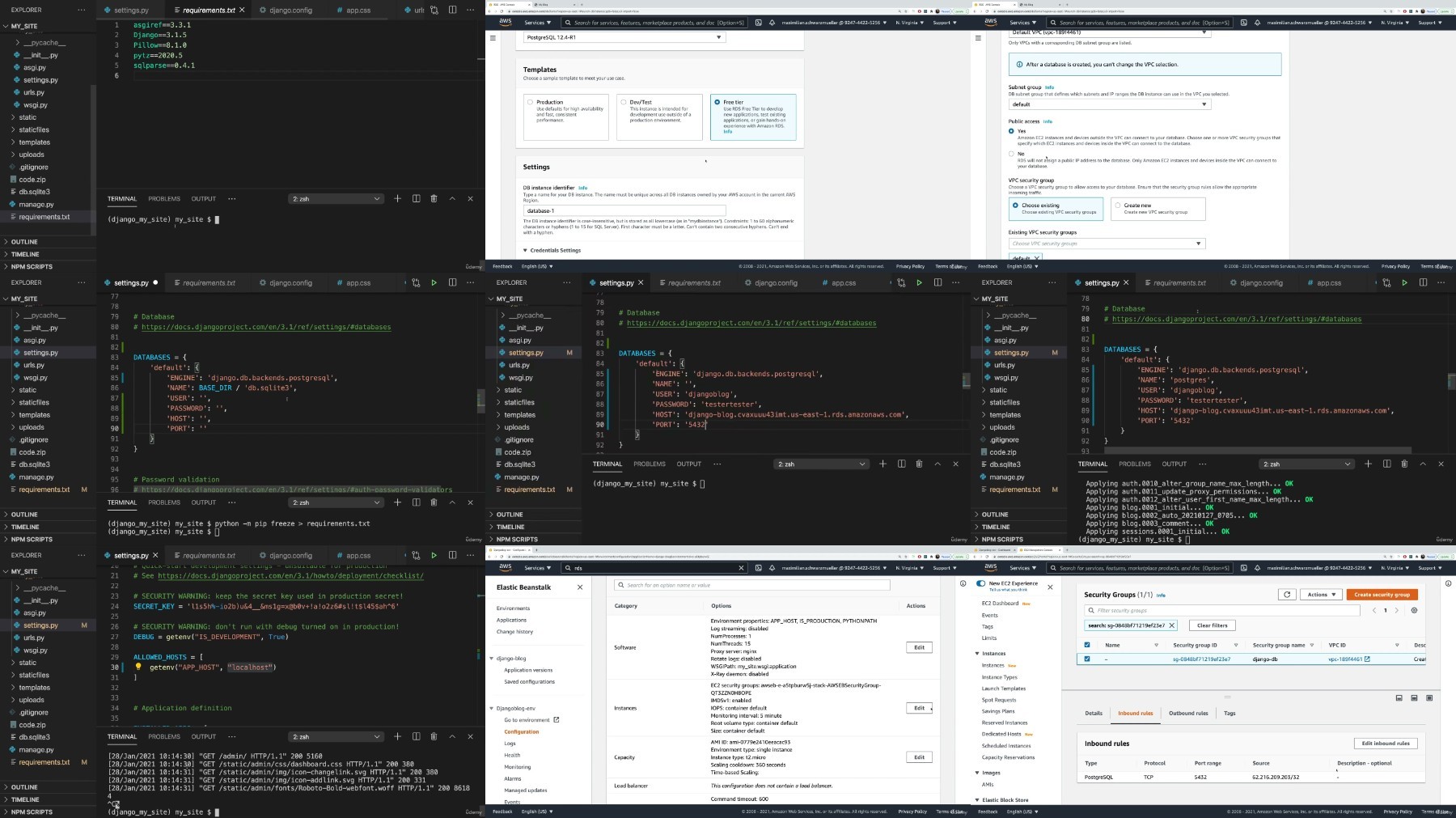Click the Clear filters button

pyautogui.click(x=1213, y=625)
